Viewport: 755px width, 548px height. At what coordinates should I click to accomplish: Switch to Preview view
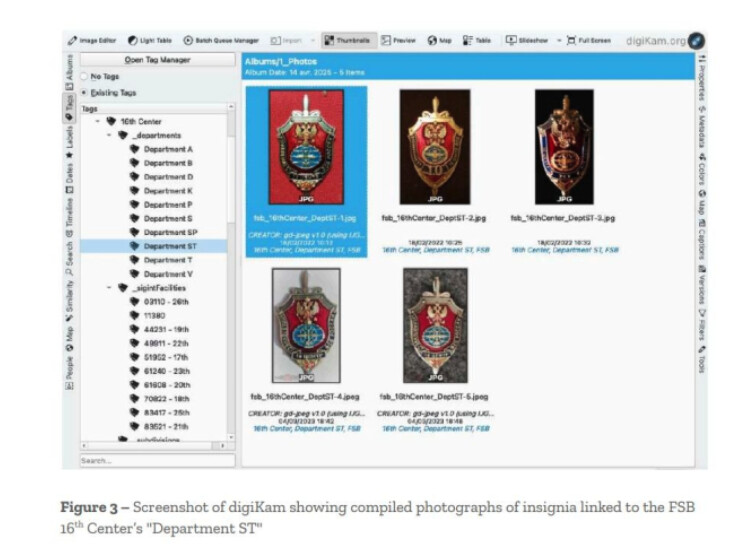[398, 40]
